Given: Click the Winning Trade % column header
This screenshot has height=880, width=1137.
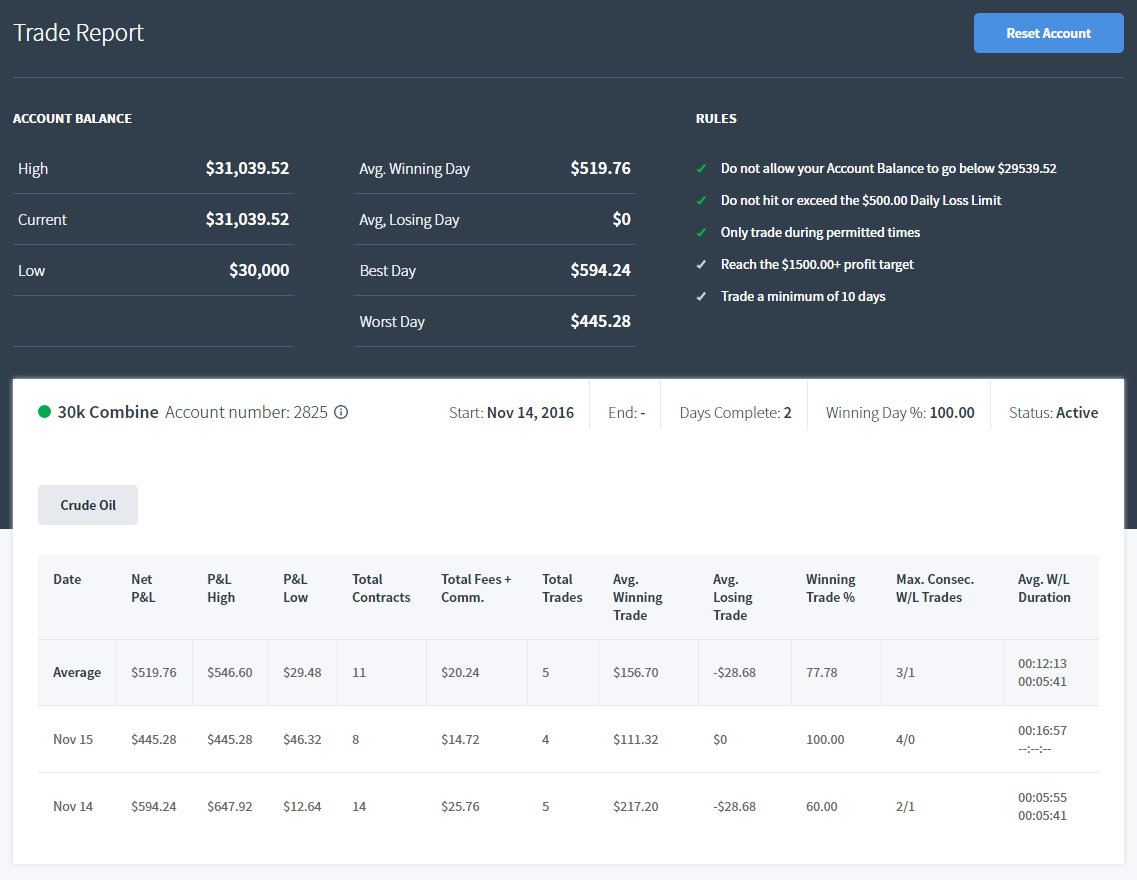Looking at the screenshot, I should pyautogui.click(x=830, y=589).
